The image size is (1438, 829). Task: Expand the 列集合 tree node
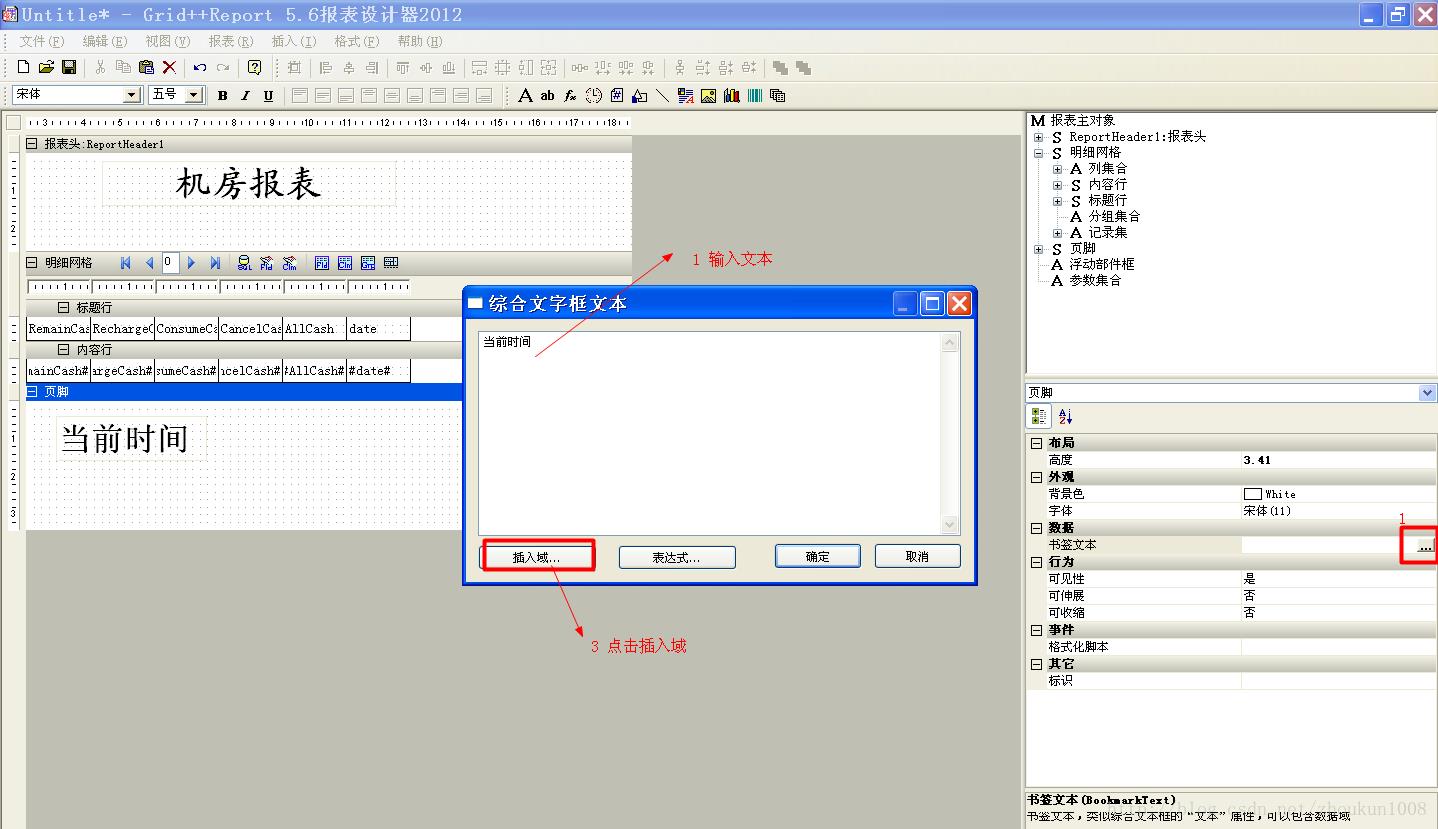point(1058,169)
